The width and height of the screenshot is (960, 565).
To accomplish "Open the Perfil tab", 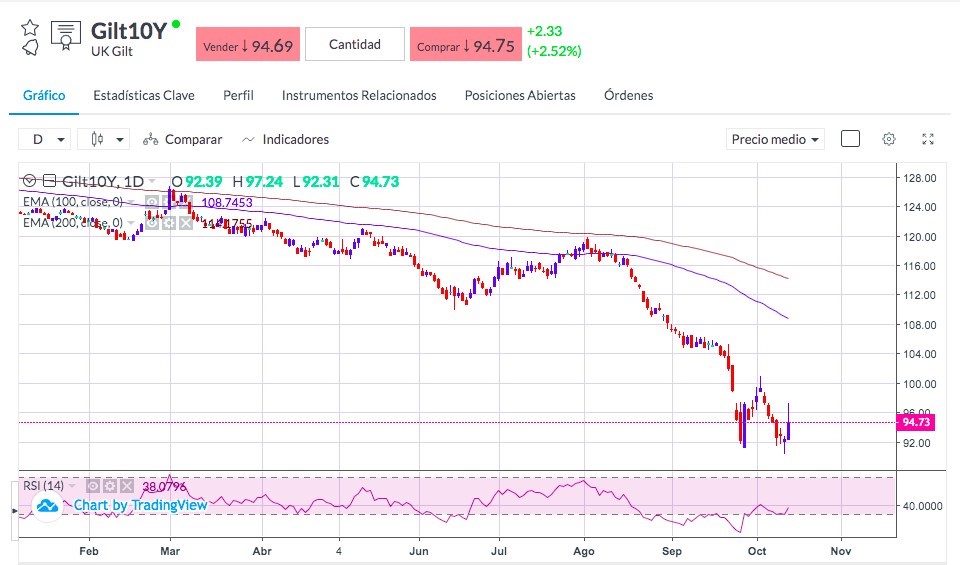I will (238, 95).
